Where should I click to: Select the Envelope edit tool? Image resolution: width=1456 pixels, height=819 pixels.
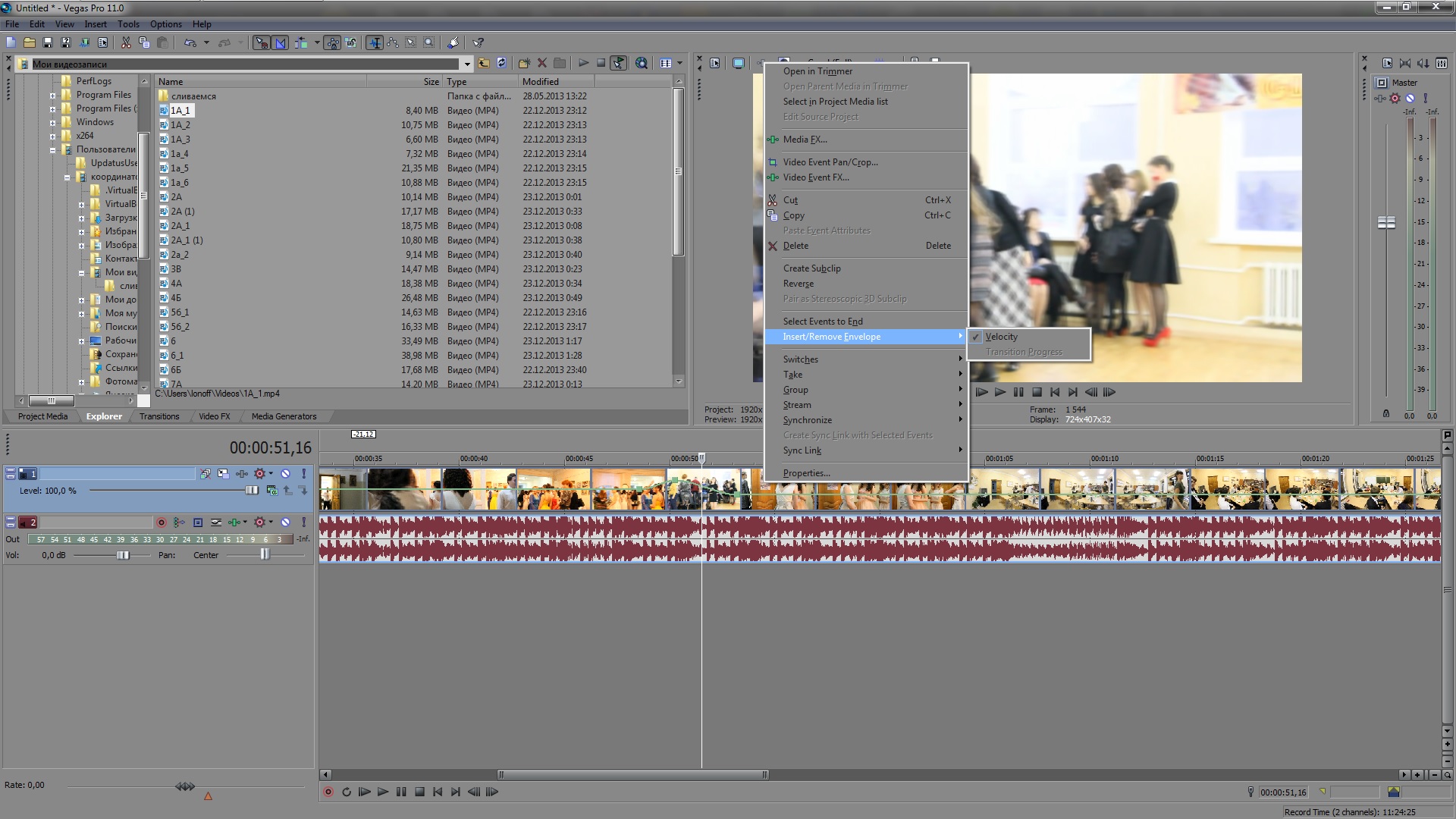(392, 43)
